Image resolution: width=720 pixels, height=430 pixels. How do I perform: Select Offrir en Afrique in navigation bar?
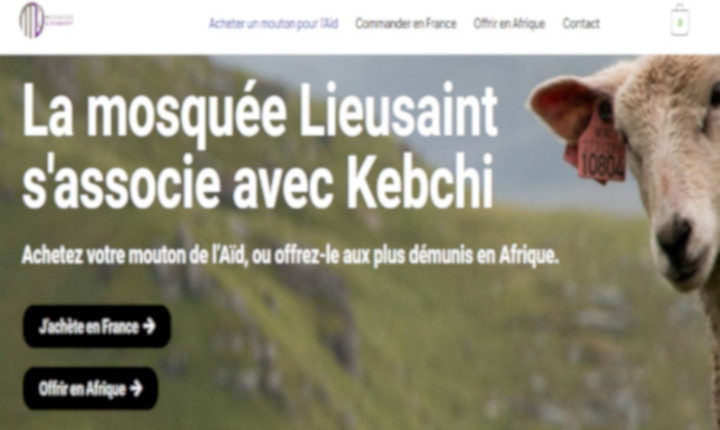510,23
